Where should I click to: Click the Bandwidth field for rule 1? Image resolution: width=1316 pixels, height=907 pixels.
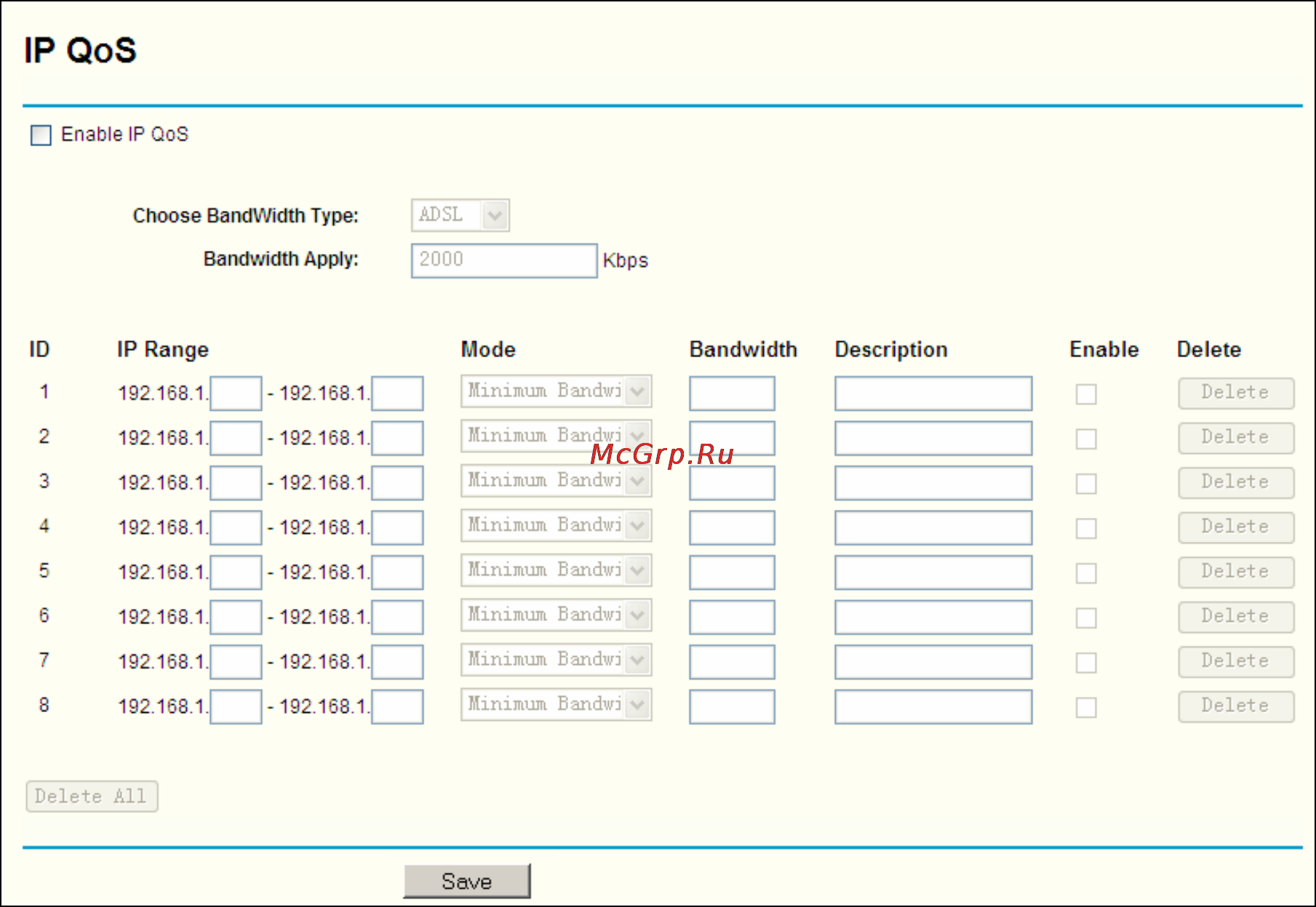732,393
